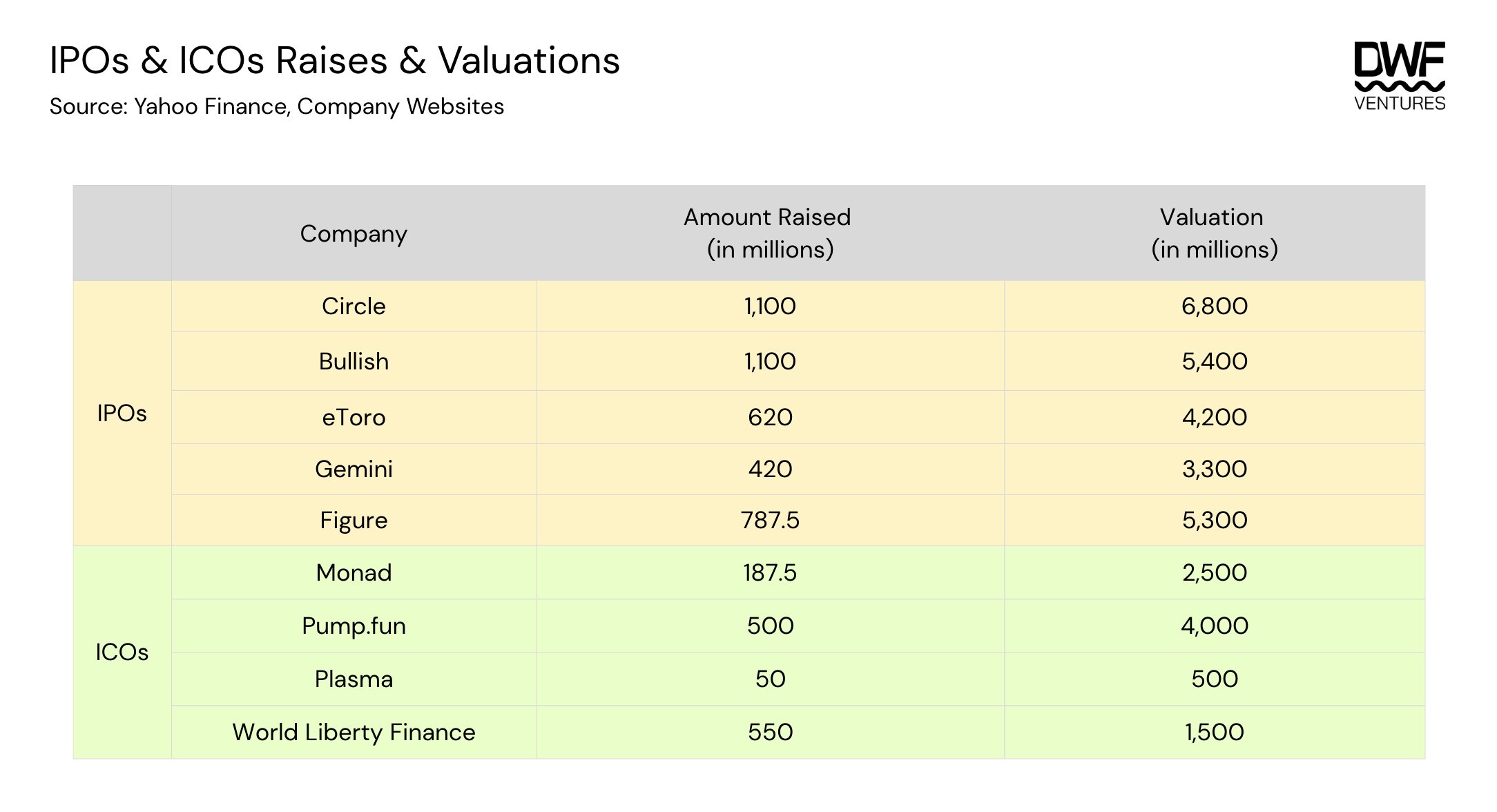Click the World Liberty Finance cell

click(x=354, y=732)
